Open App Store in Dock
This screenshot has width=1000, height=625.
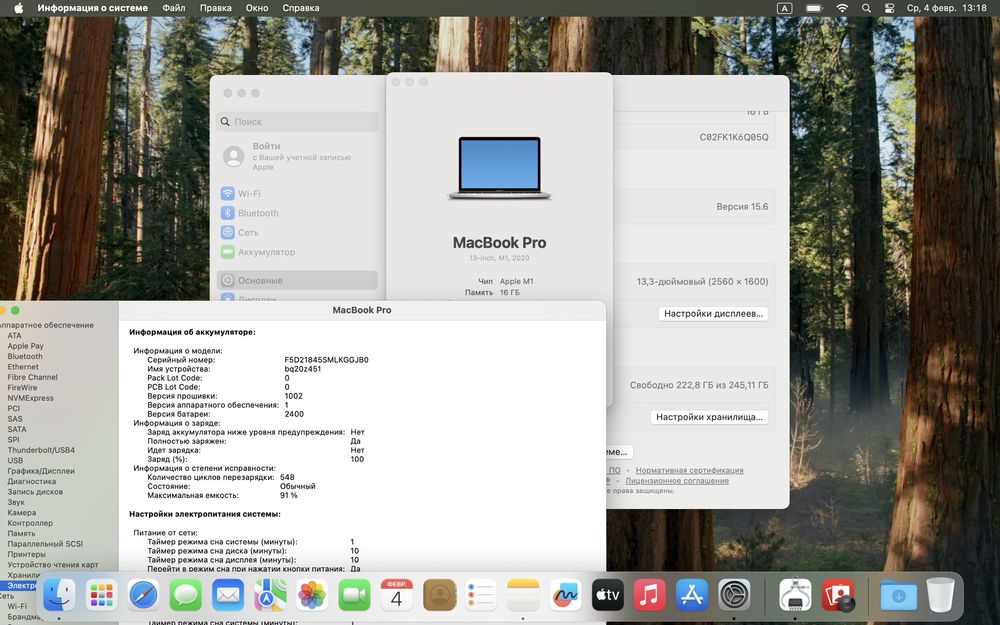692,596
